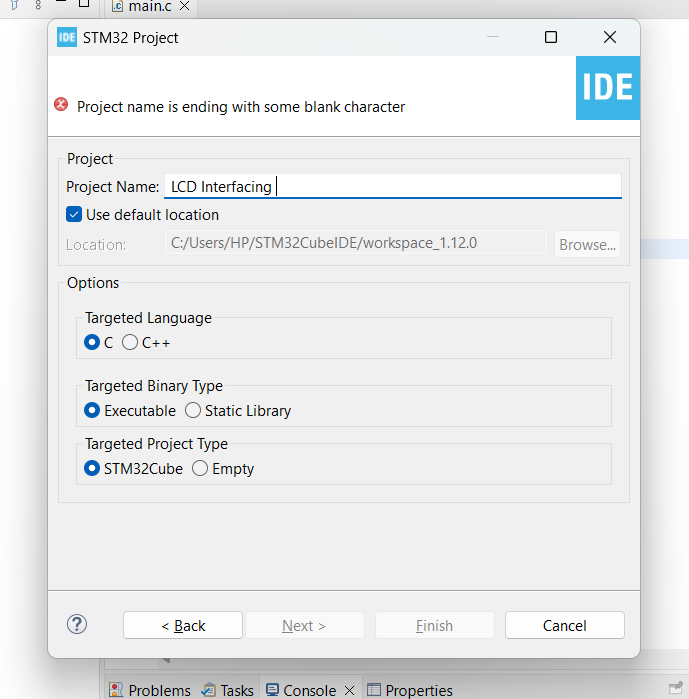Click the large blue IDE banner image
This screenshot has height=699, width=689.
tap(608, 88)
